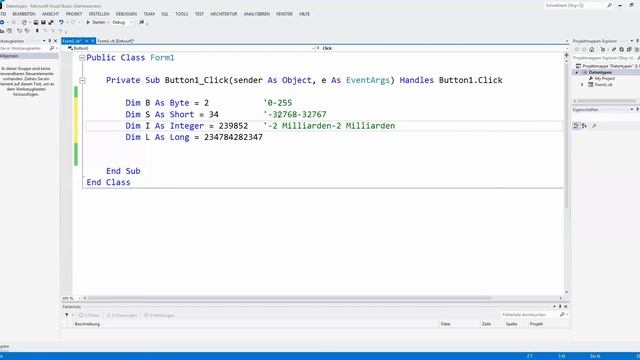The image size is (640, 360).
Task: Collapse the Public Class Form1 region
Action: click(82, 58)
